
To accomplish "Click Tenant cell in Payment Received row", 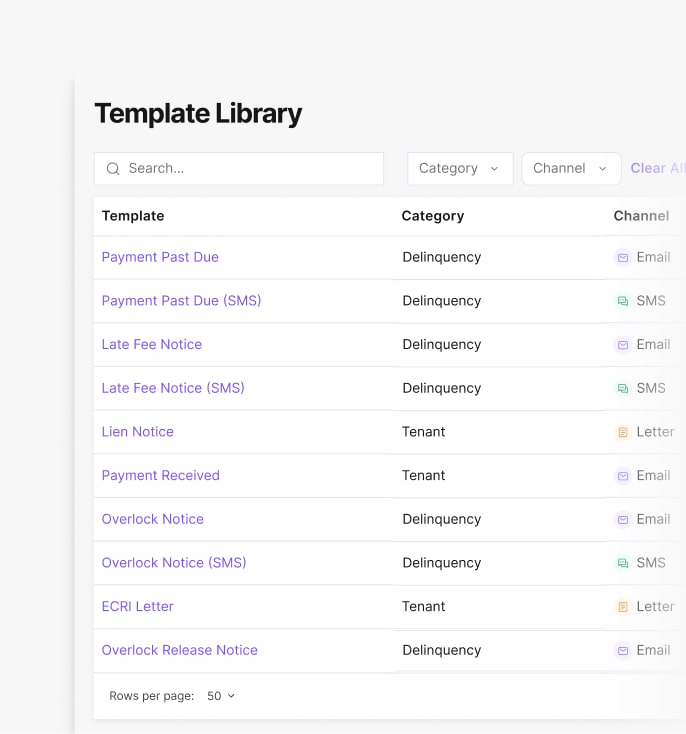I will [x=423, y=475].
